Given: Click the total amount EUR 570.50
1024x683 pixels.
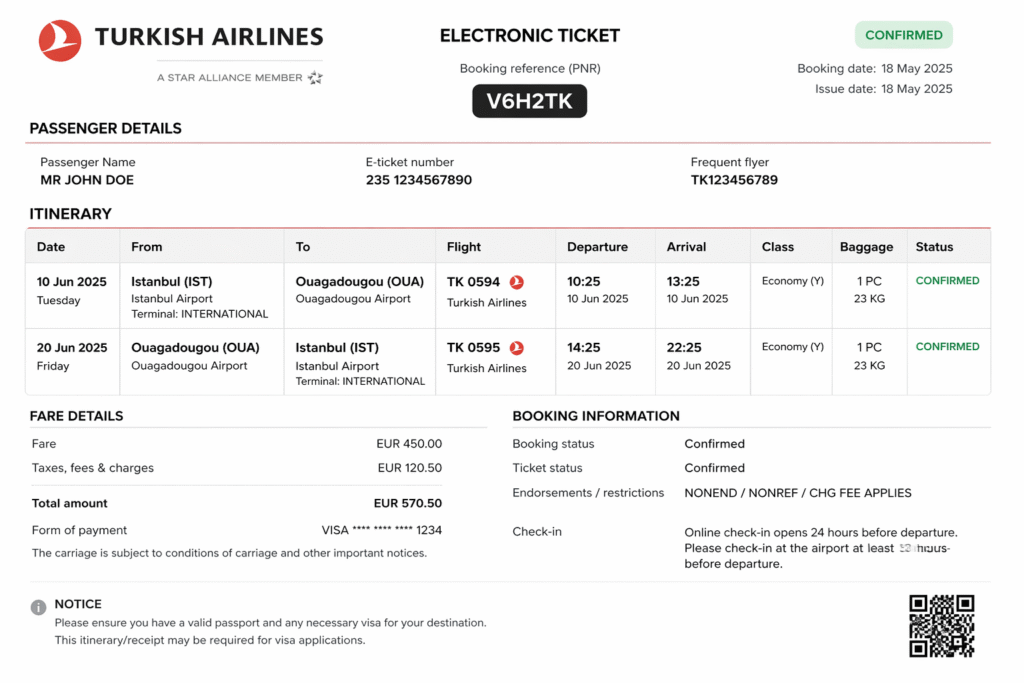Looking at the screenshot, I should click(408, 504).
